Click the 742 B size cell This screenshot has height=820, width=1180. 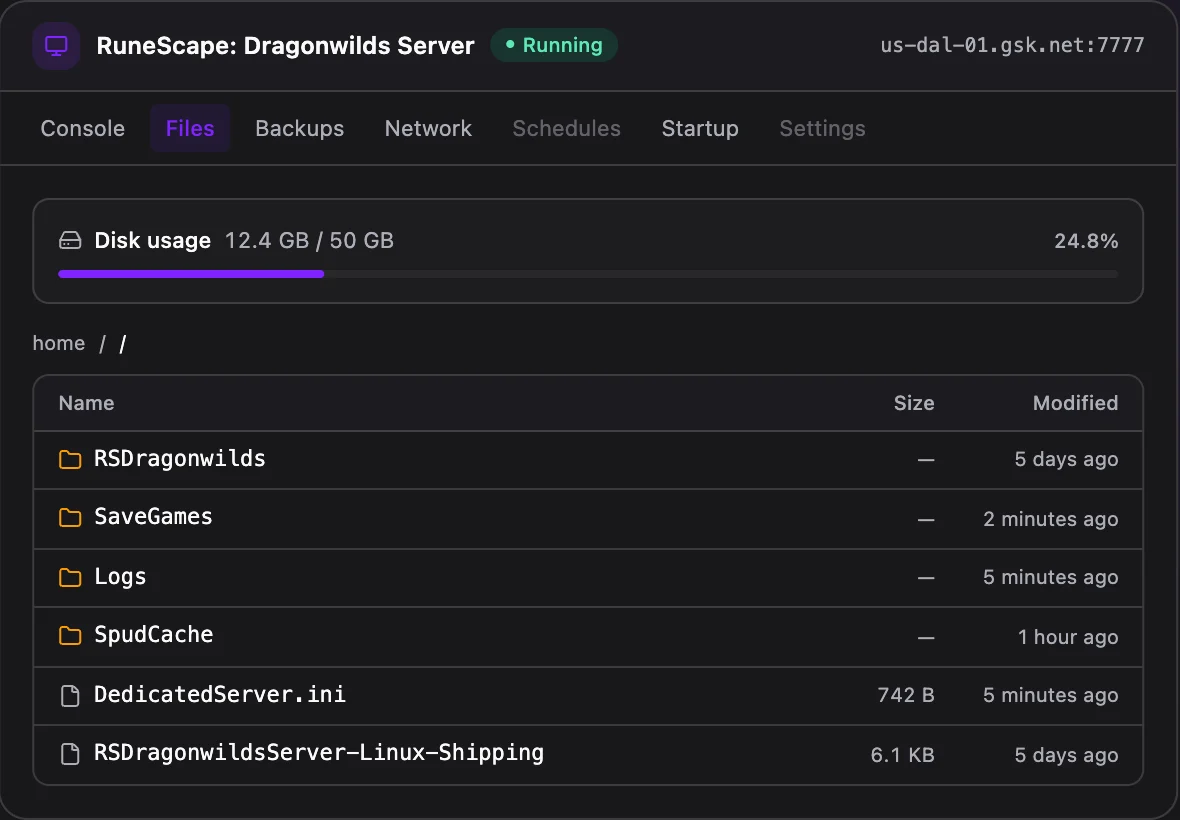[x=906, y=695]
